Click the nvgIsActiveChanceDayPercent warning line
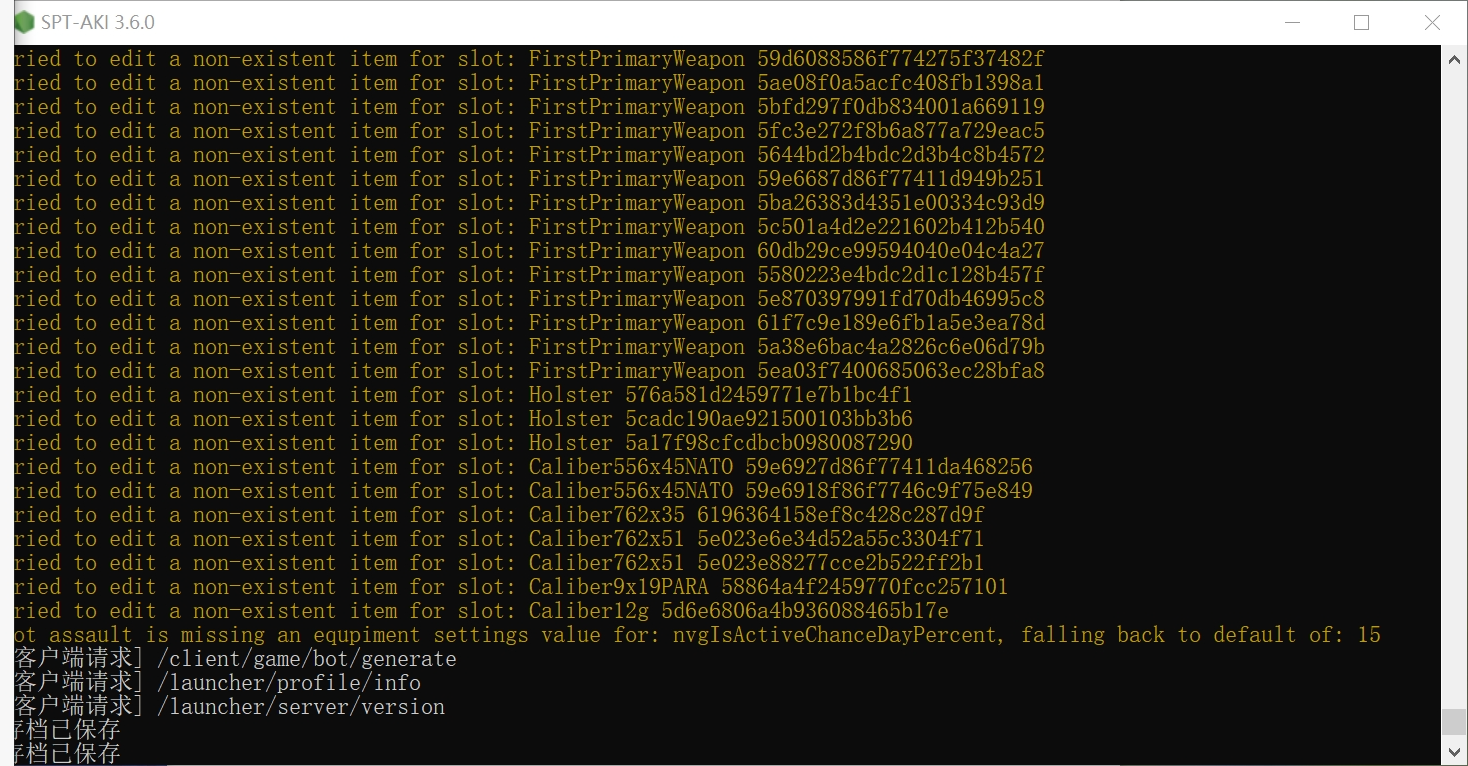The width and height of the screenshot is (1468, 766). point(697,635)
